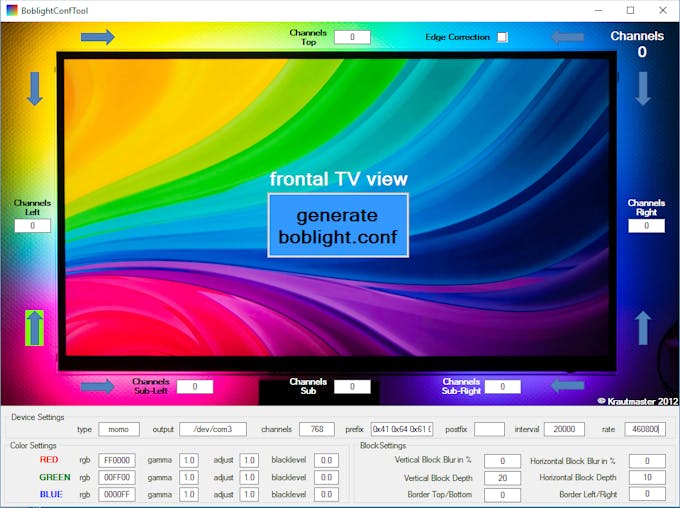Click the bottom-right left-pointing arrow icon

pyautogui.click(x=568, y=385)
